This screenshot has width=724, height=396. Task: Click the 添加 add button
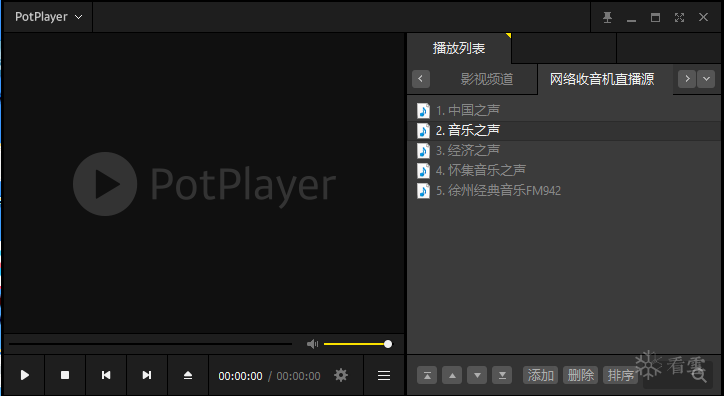pos(540,375)
